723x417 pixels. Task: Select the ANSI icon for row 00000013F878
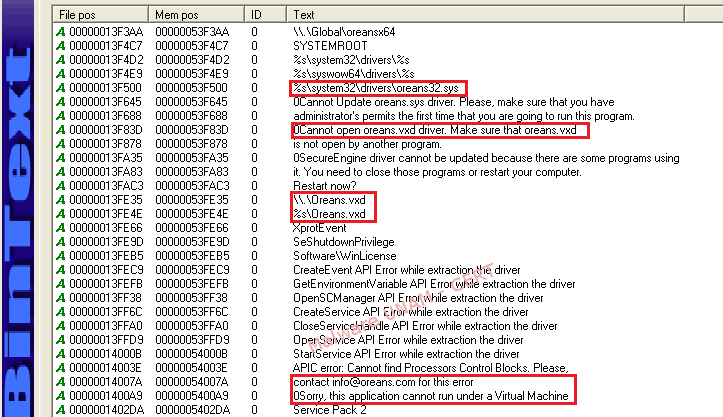pyautogui.click(x=60, y=144)
